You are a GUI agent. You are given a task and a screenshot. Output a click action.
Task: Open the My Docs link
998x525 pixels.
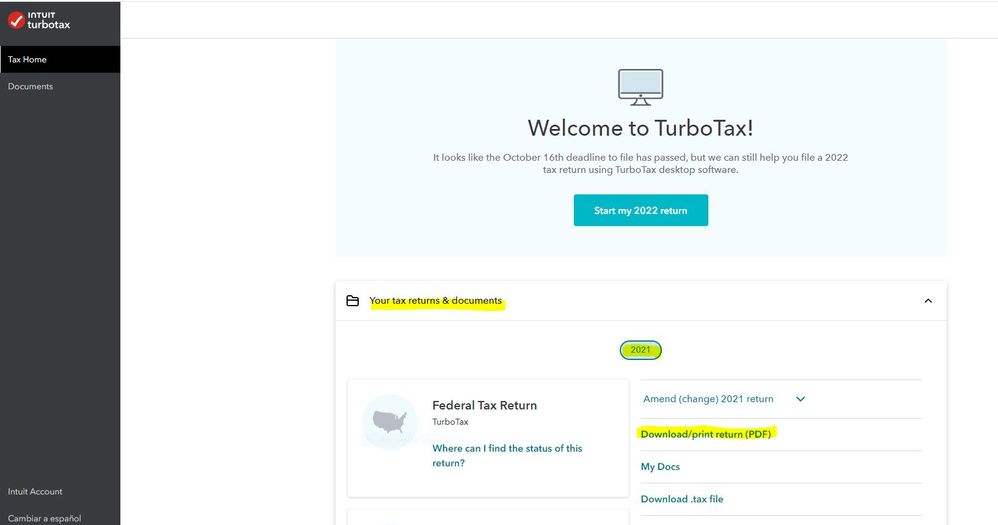pos(660,466)
